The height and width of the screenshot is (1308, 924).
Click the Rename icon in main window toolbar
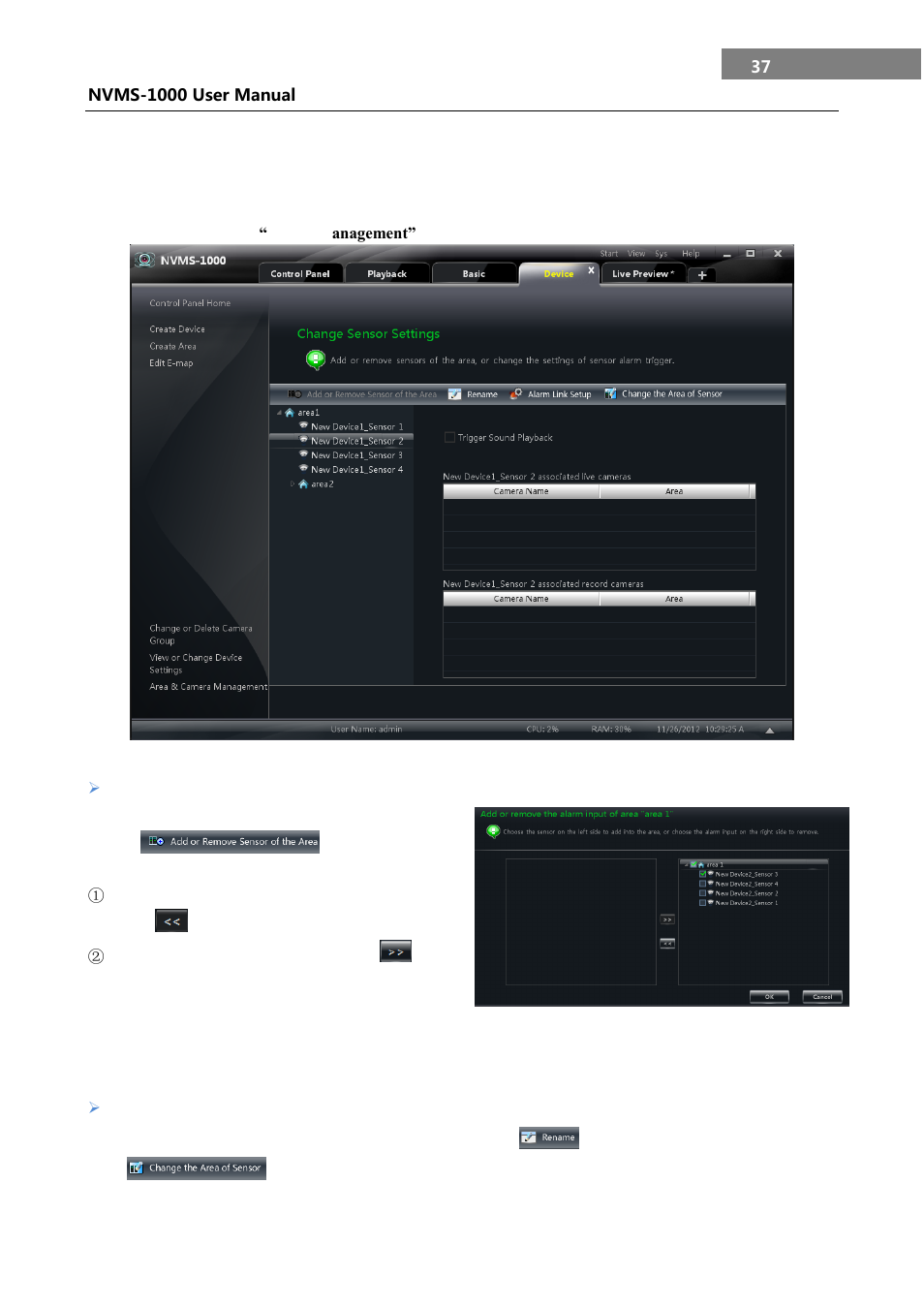click(454, 394)
